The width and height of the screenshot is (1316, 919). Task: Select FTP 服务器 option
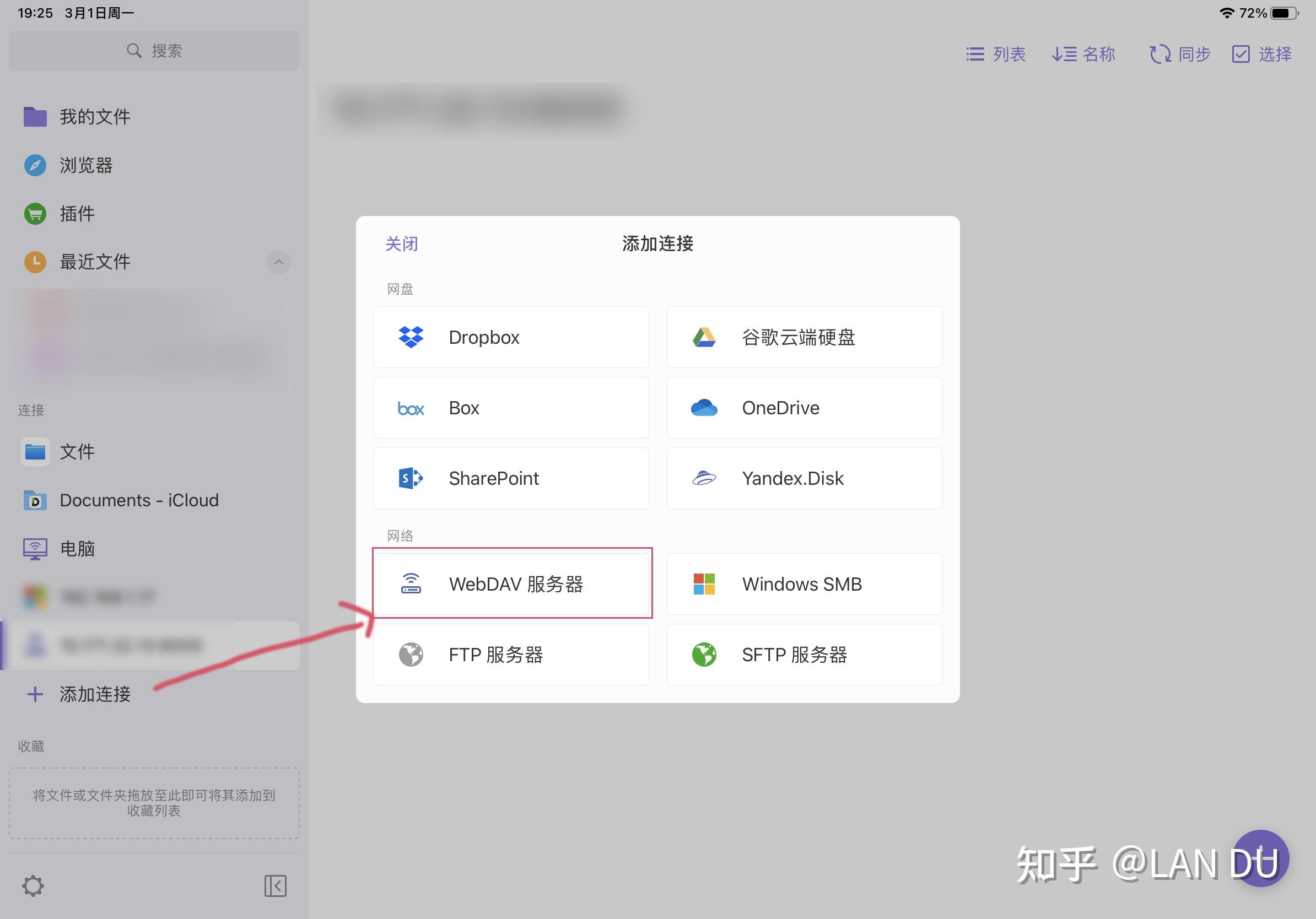point(511,655)
